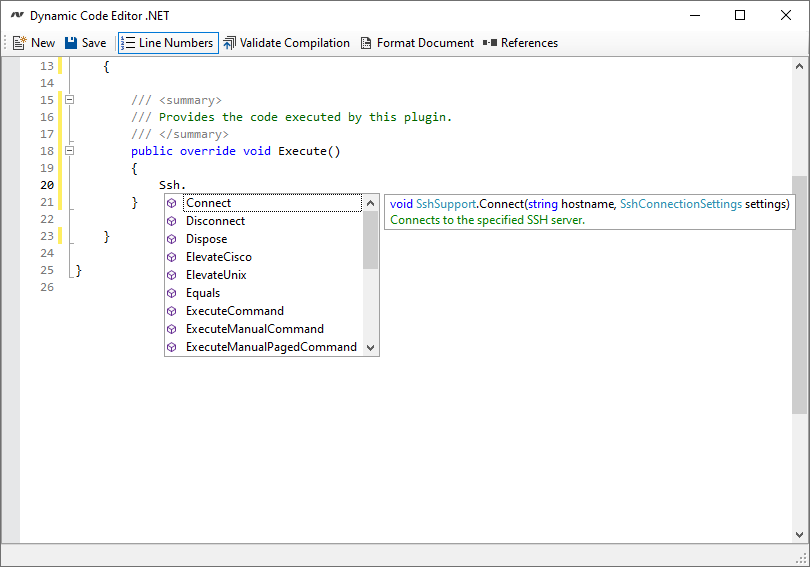Viewport: 810px width, 567px height.
Task: Click the method icon beside ElevateCisco
Action: pos(172,258)
